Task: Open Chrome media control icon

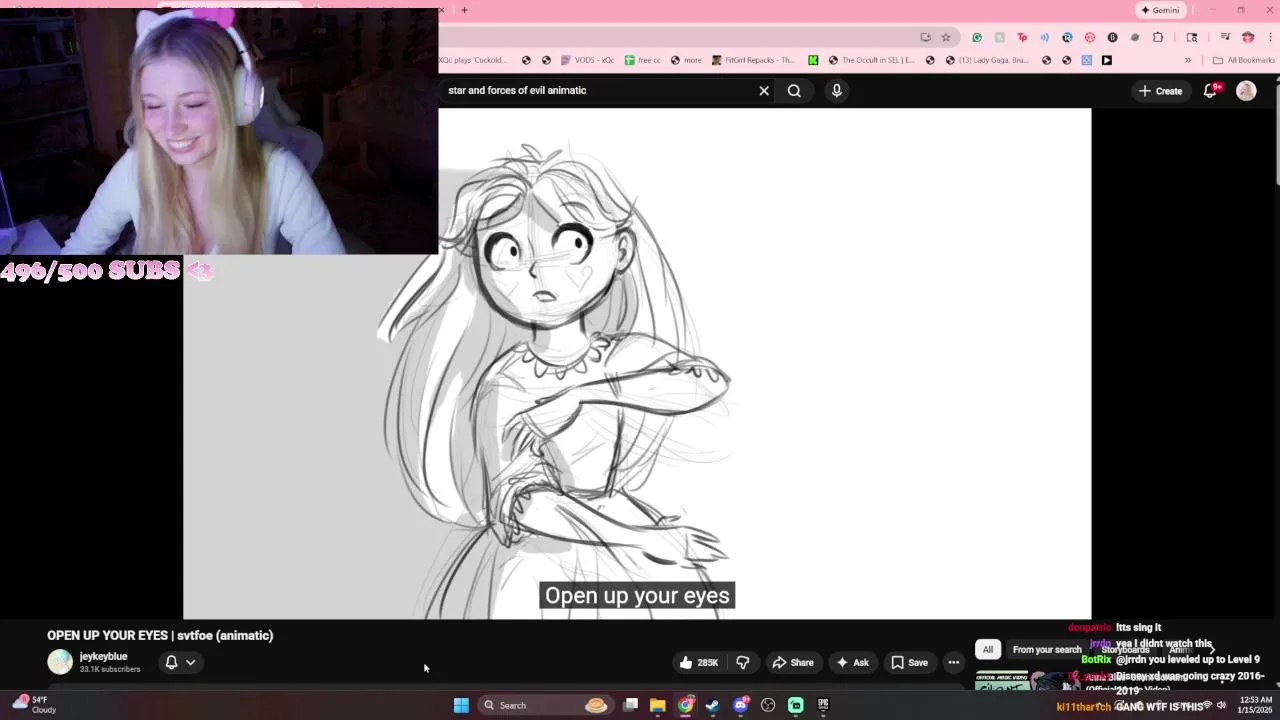Action: [x=1224, y=37]
